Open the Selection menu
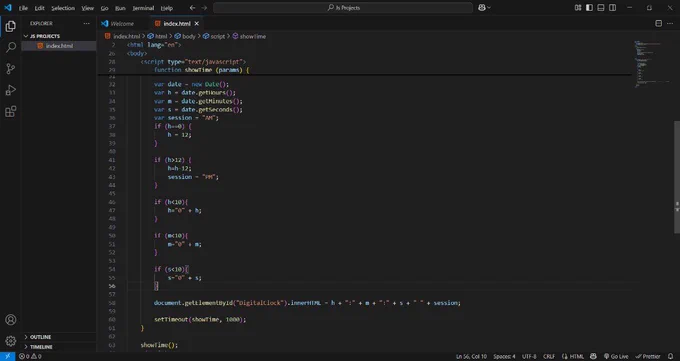The image size is (680, 361). [x=63, y=8]
